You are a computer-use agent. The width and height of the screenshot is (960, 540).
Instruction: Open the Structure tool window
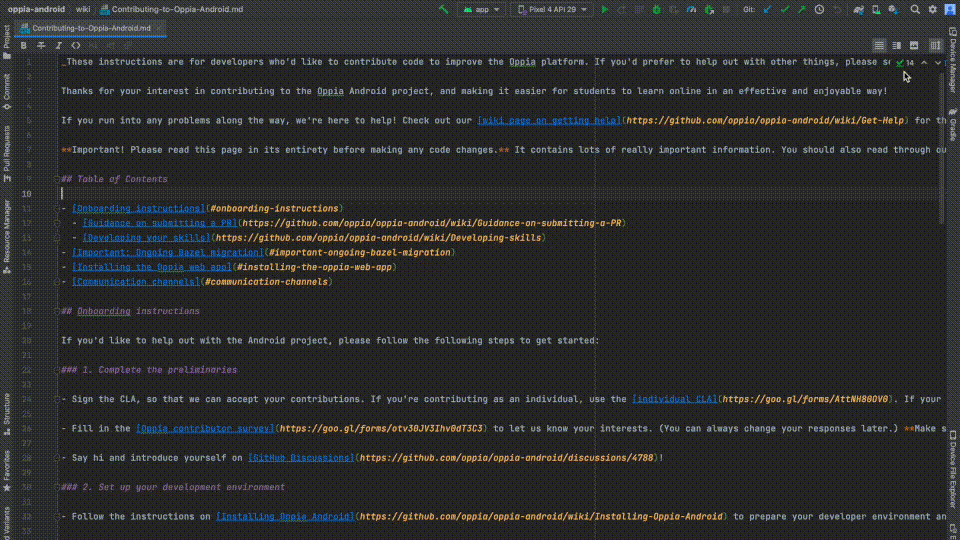coord(7,414)
